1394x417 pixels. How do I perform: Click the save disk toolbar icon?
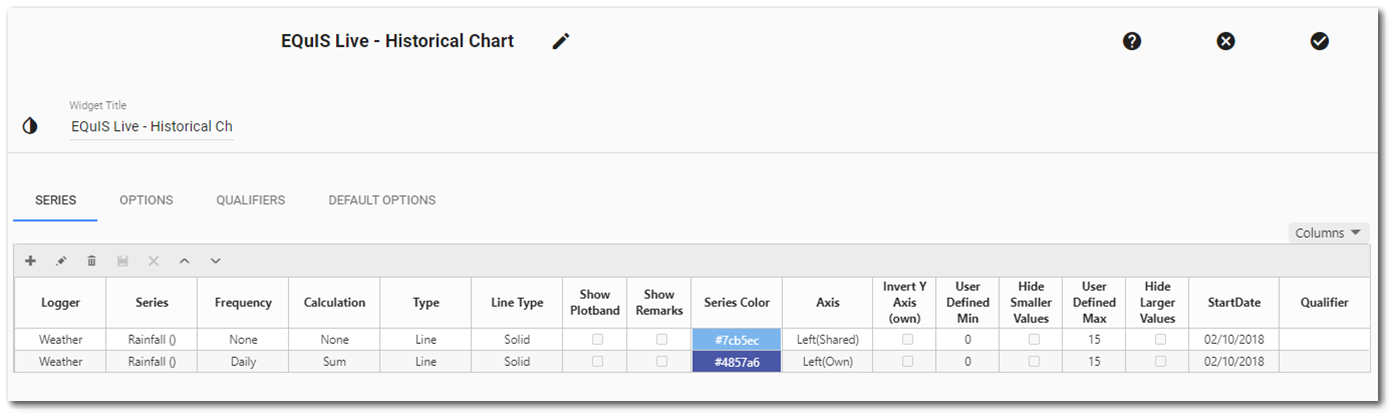coord(123,261)
